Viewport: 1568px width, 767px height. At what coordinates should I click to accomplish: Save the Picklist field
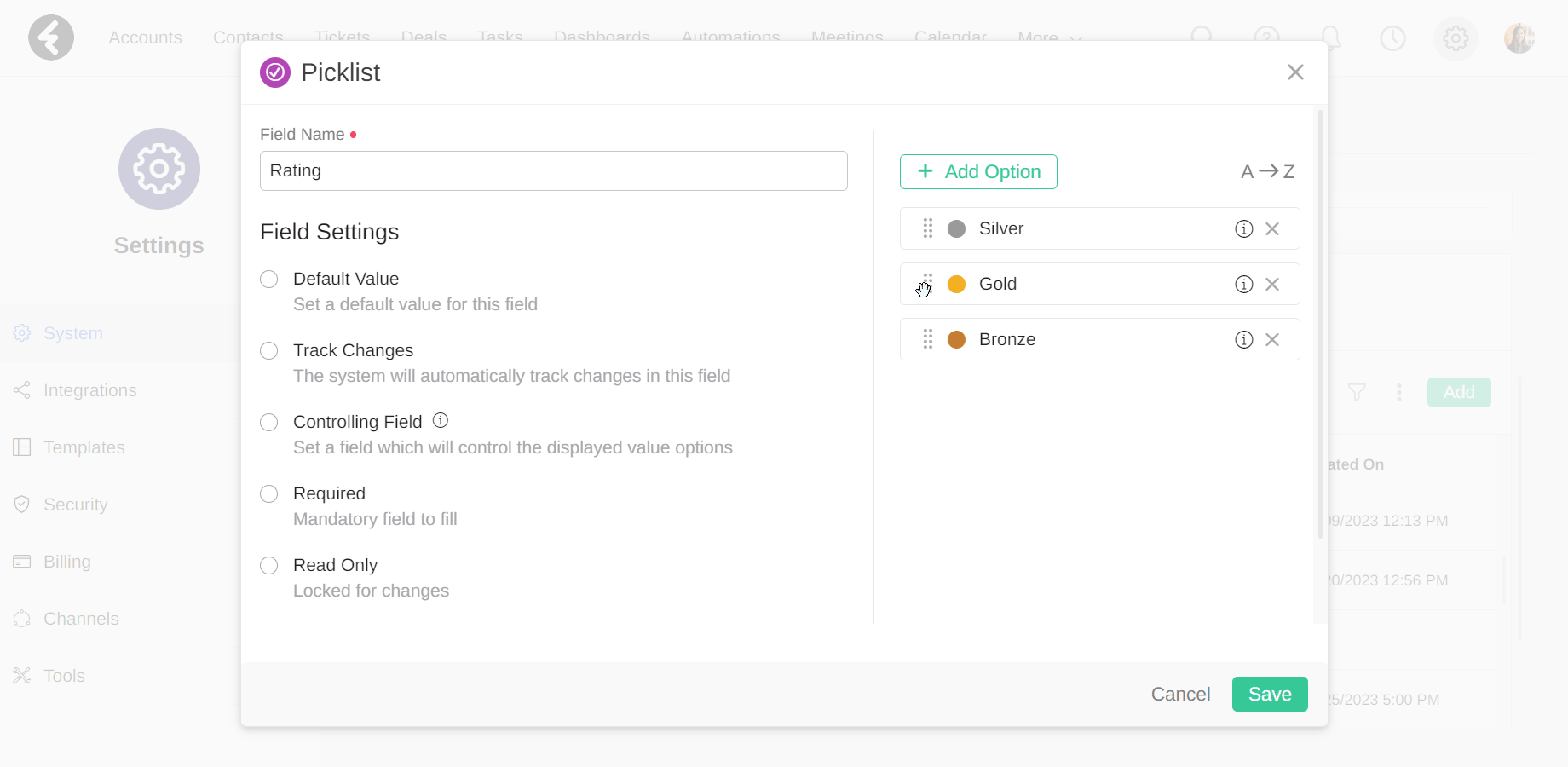point(1270,694)
